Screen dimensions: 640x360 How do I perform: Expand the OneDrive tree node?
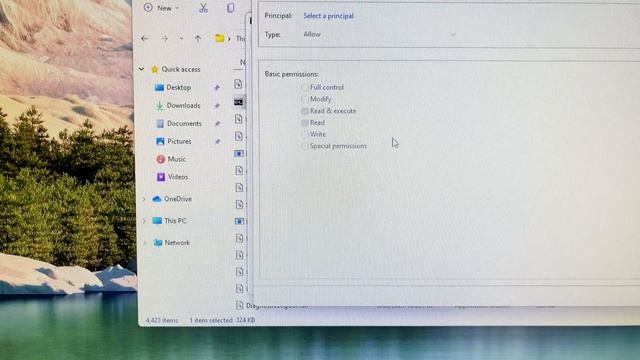pyautogui.click(x=144, y=199)
